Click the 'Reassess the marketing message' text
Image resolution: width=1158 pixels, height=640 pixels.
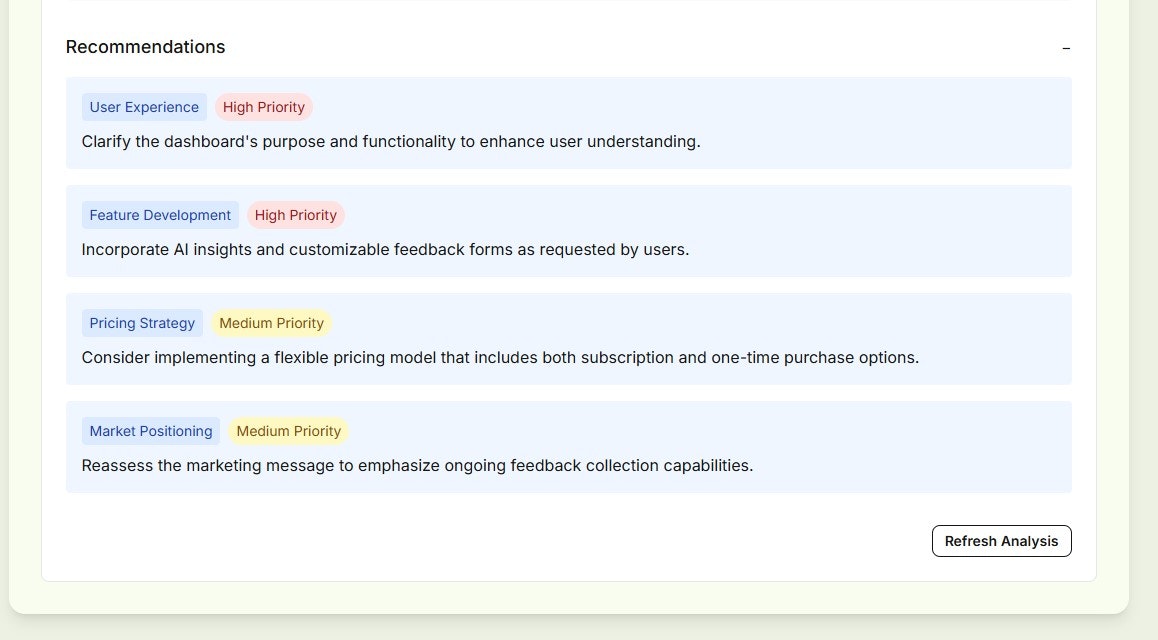417,466
